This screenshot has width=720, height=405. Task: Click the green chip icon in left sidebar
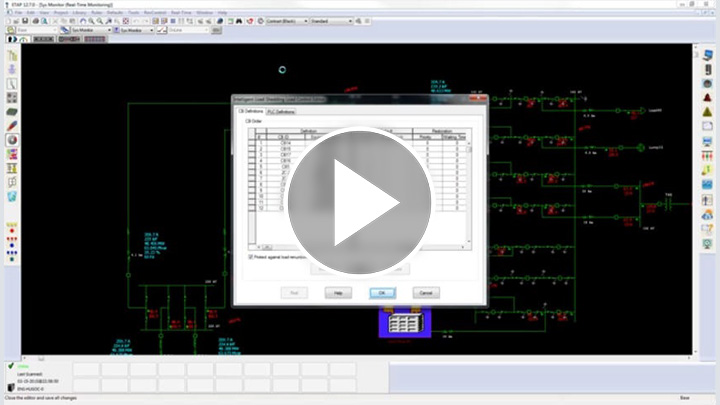(12, 112)
